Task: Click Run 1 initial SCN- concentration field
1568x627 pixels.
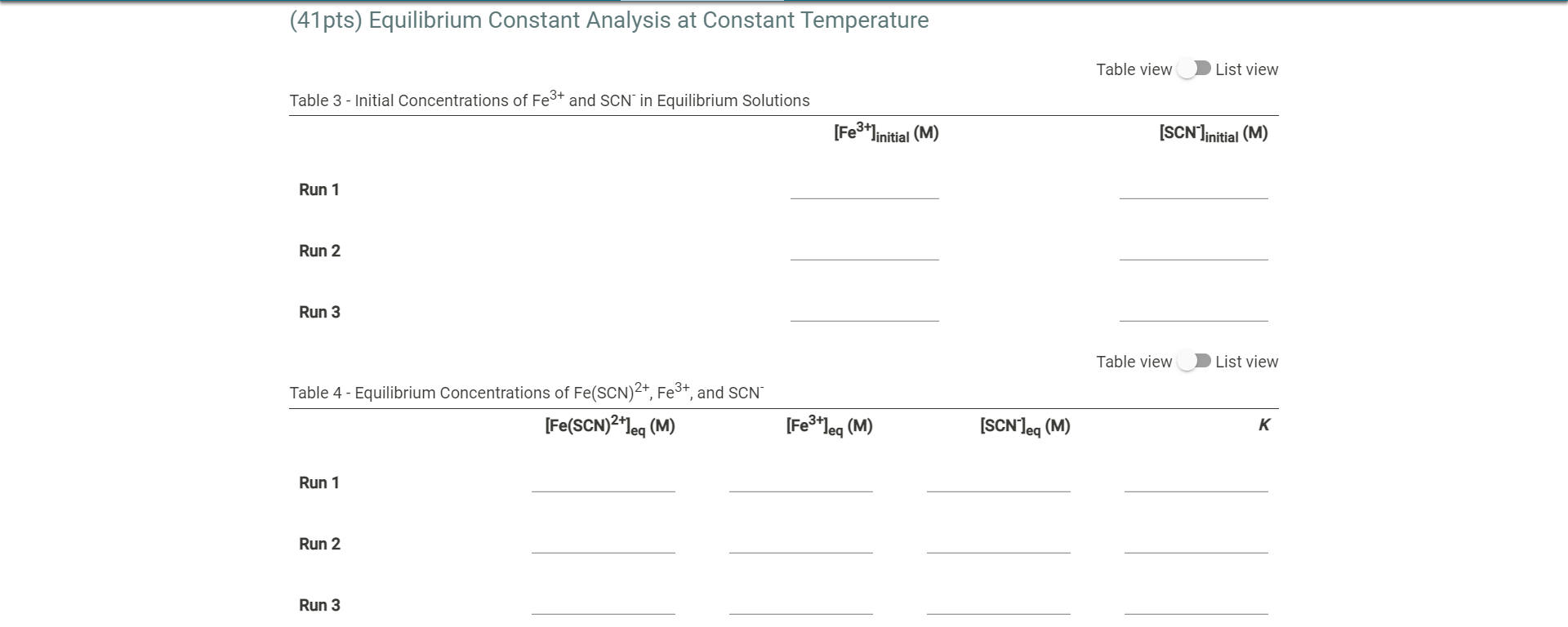Action: 1192,193
